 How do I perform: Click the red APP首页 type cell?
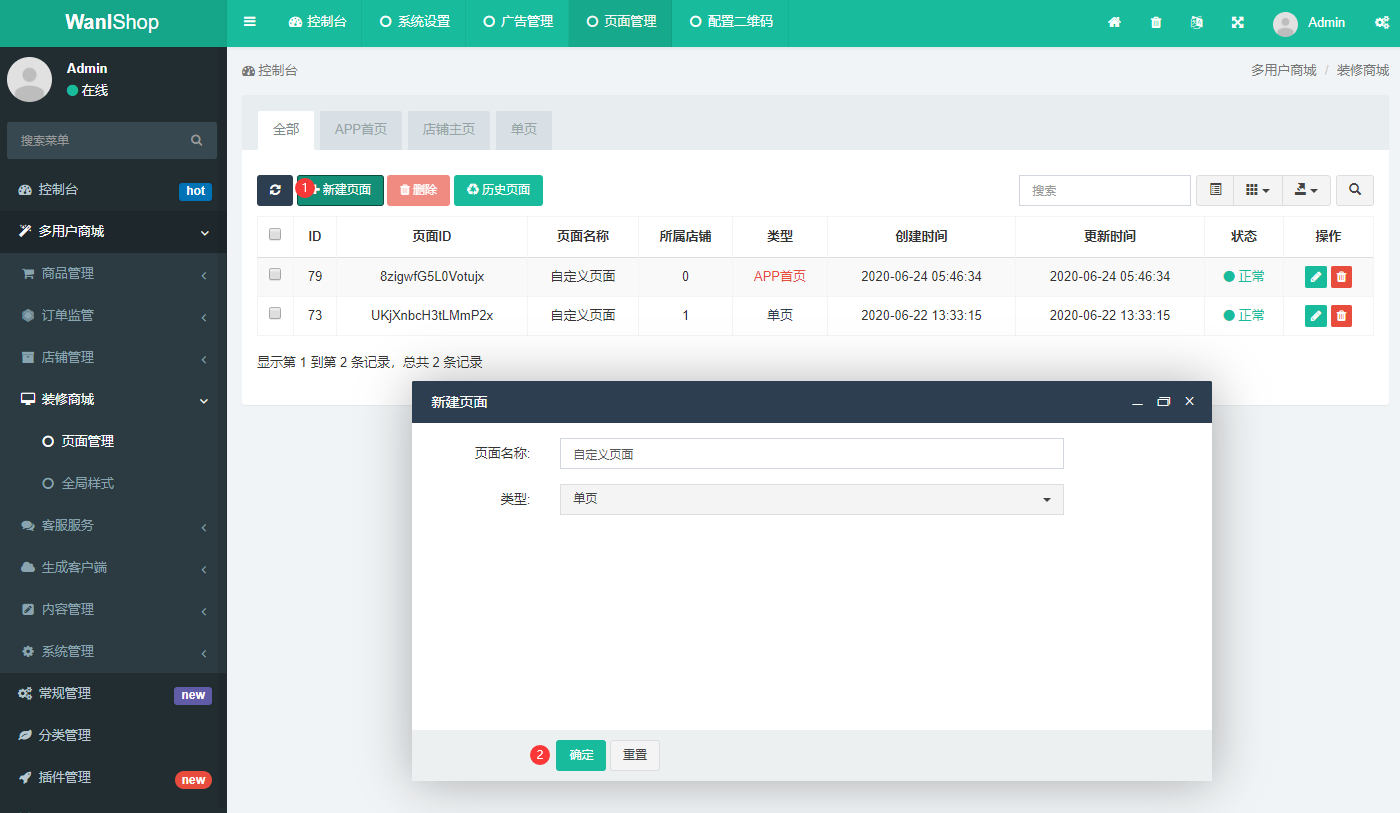780,277
